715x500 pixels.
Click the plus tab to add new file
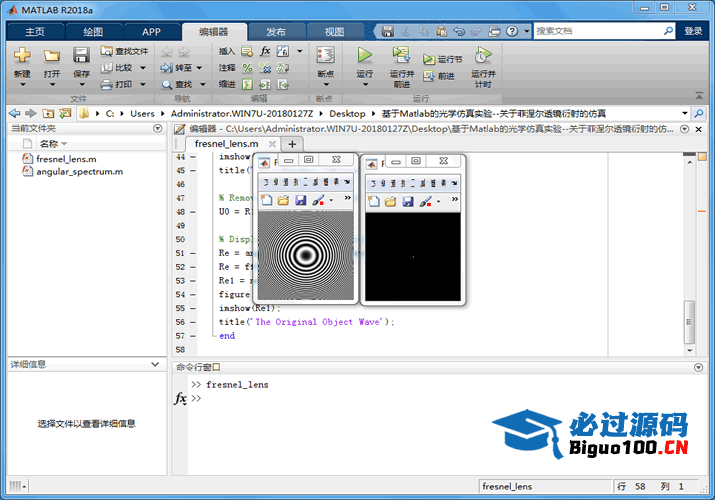click(292, 144)
